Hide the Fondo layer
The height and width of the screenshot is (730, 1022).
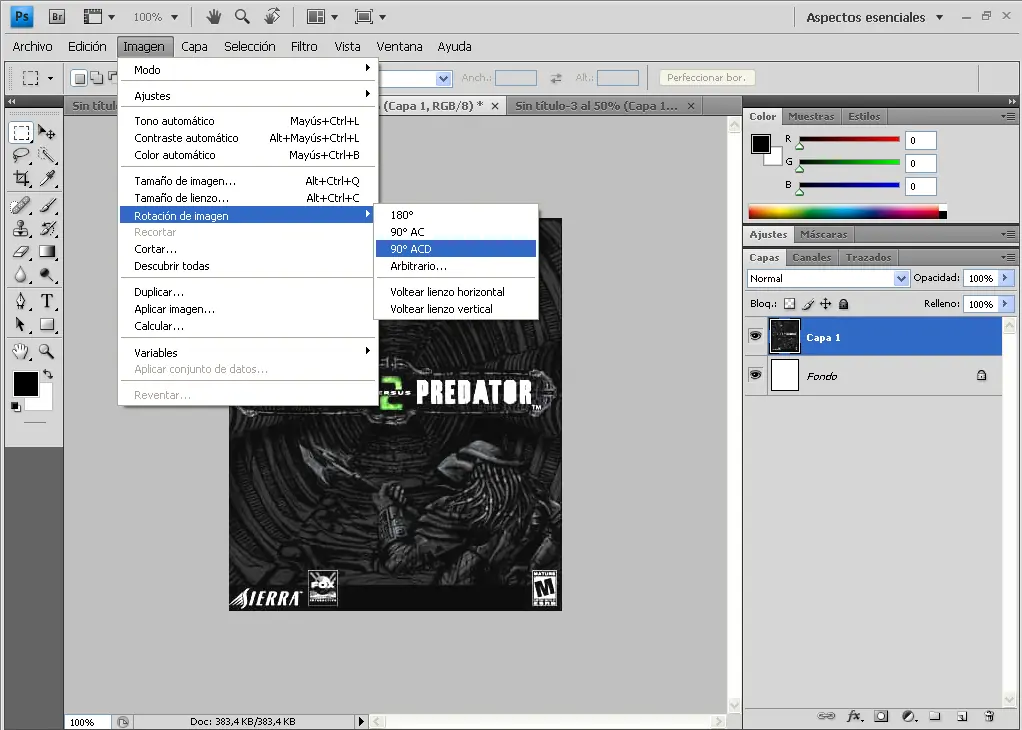[x=755, y=375]
